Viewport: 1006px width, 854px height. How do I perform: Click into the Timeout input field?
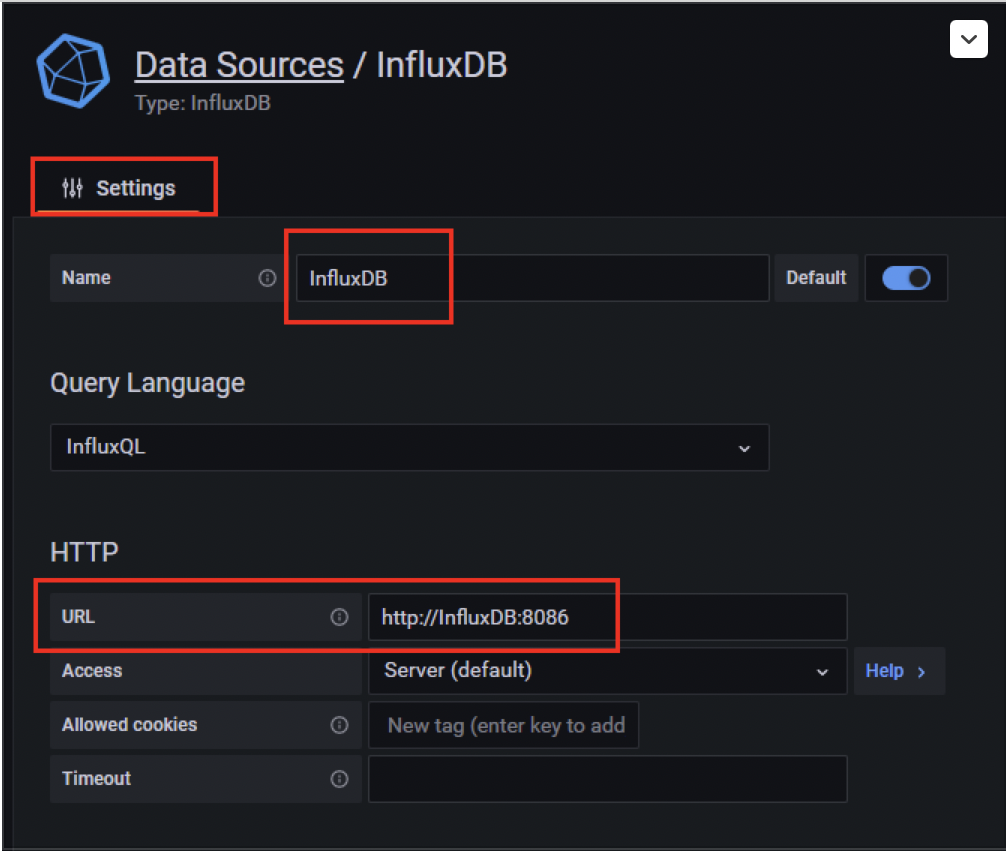[608, 779]
